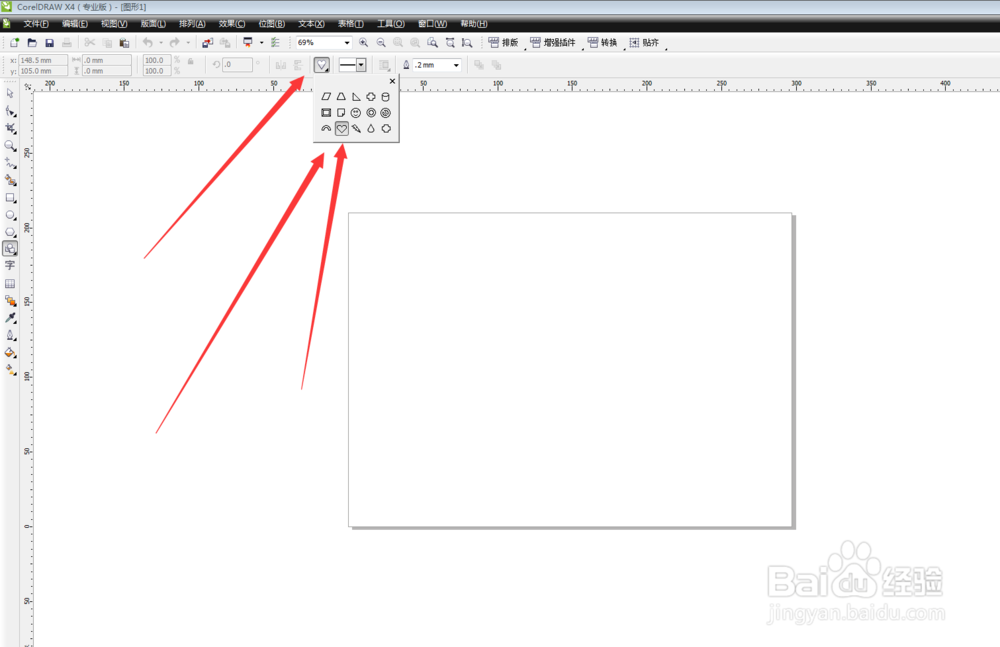Select the Interactive Fill tool

click(x=10, y=369)
